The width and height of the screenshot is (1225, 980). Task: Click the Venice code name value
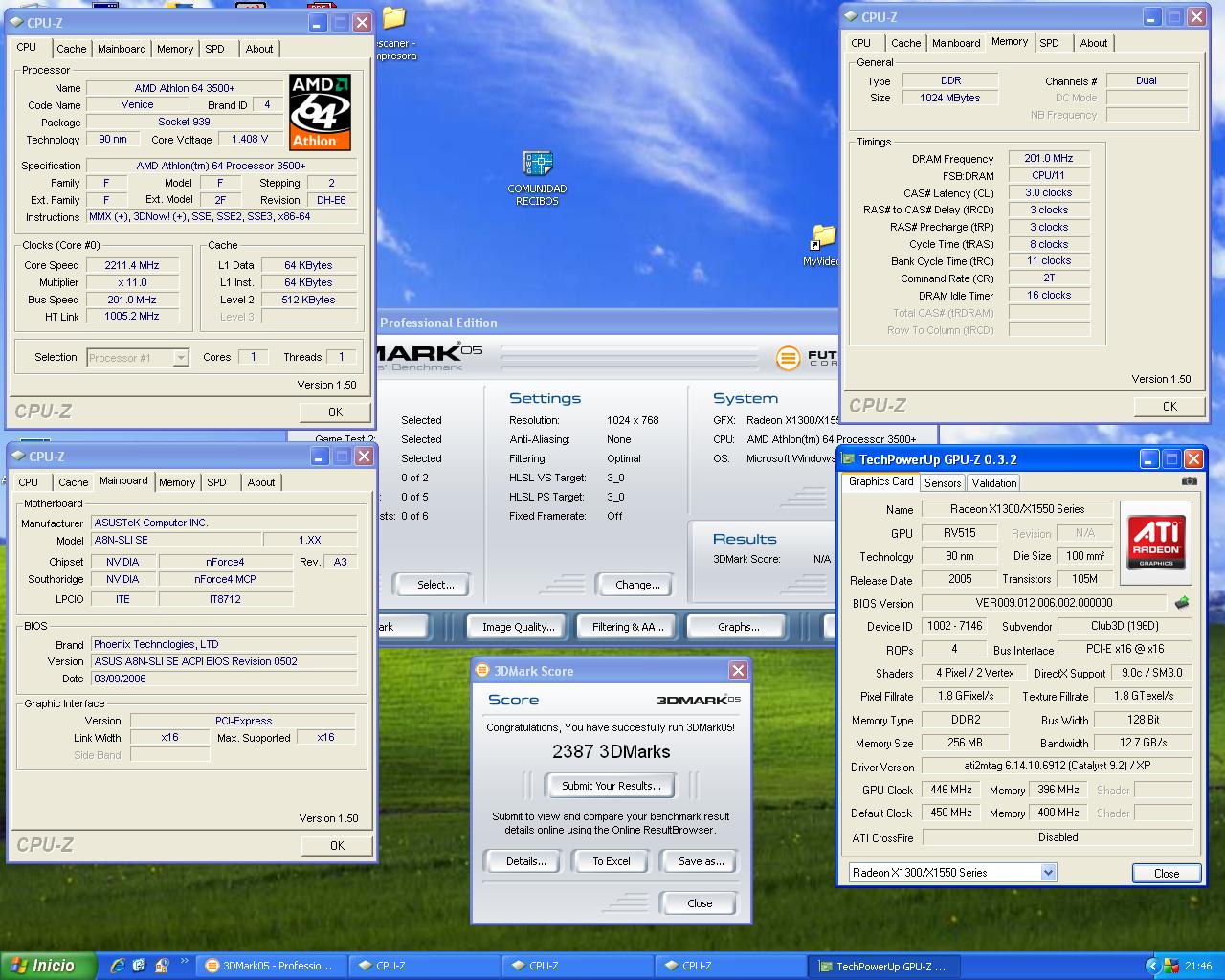tap(137, 104)
